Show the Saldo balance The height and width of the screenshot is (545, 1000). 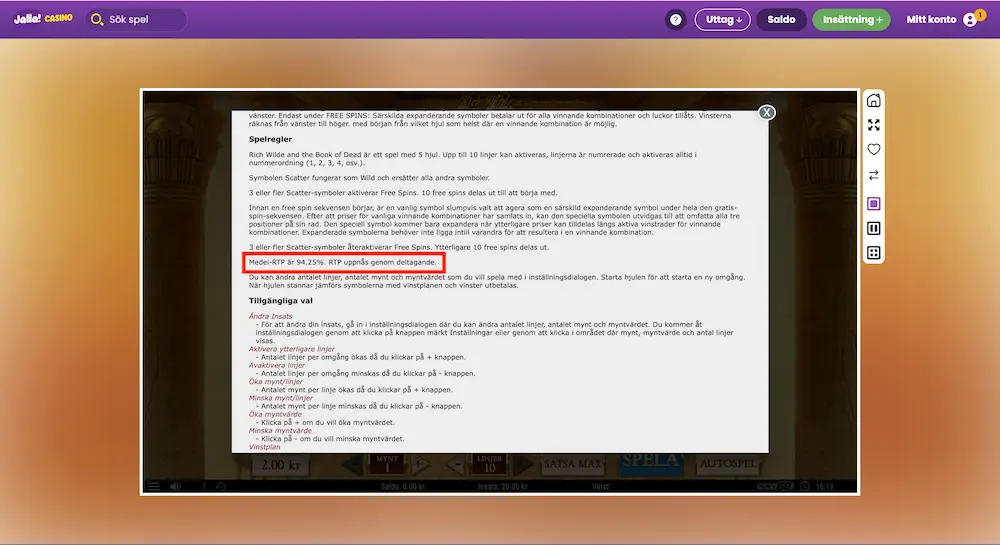pyautogui.click(x=781, y=20)
